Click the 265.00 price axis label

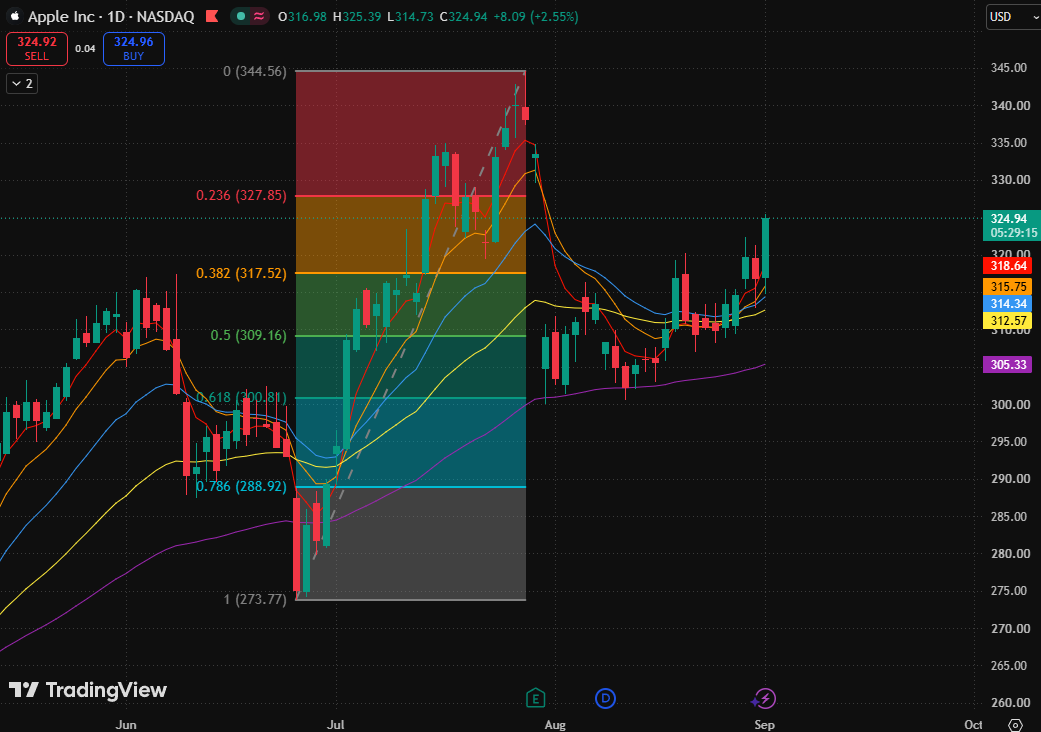tap(1009, 666)
